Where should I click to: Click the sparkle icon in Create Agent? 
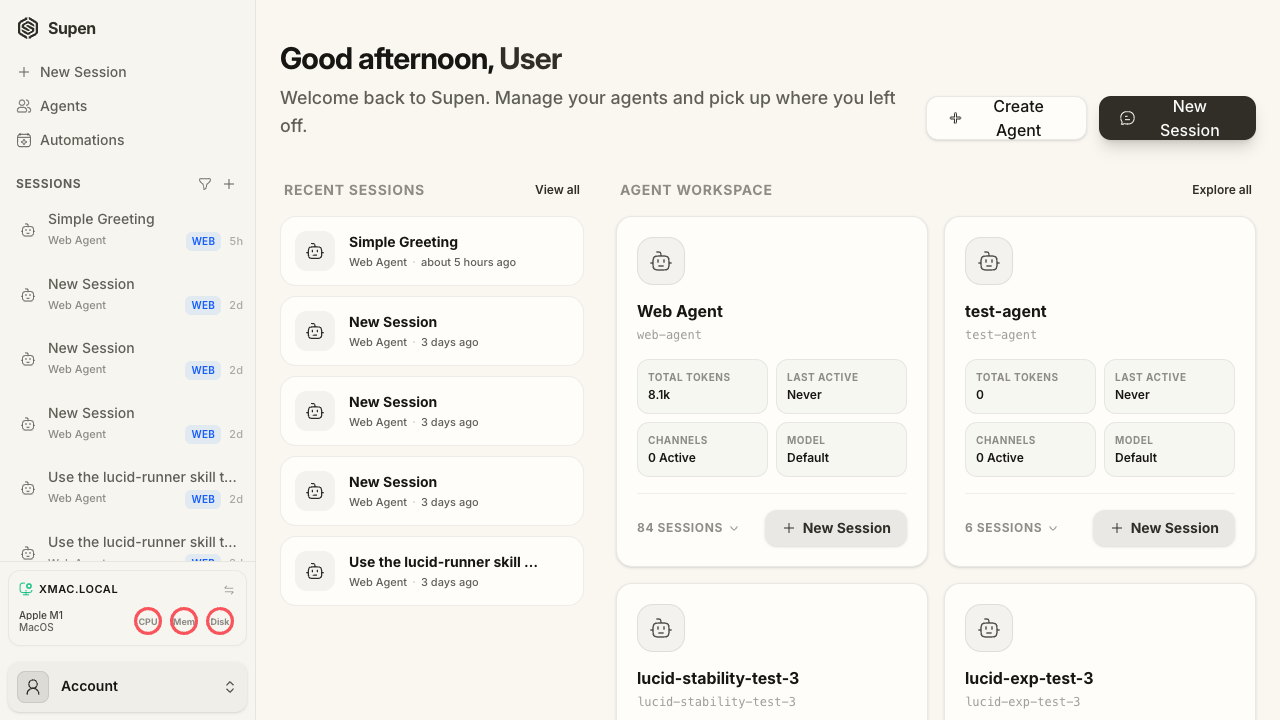click(955, 118)
